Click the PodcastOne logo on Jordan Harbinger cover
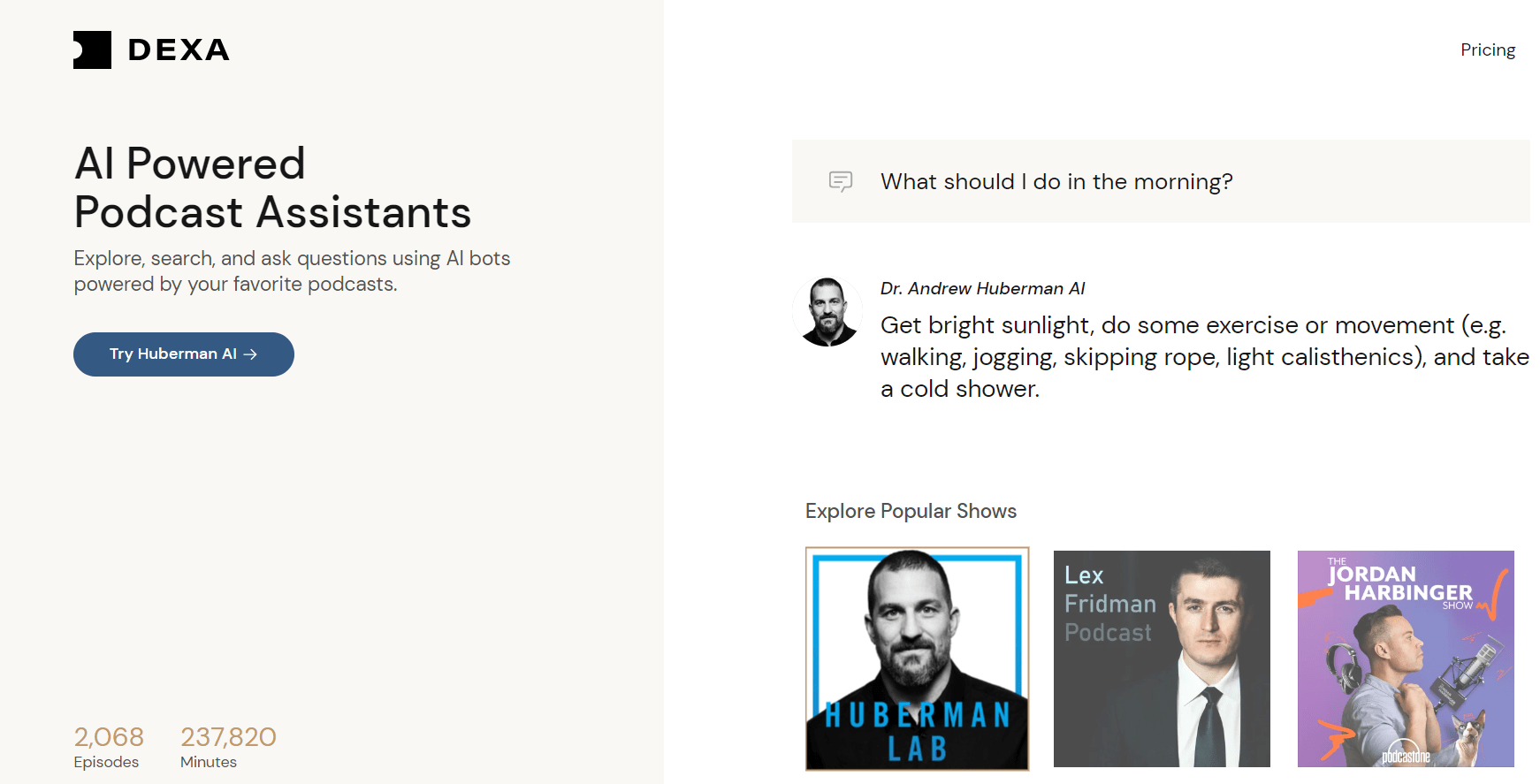1540x784 pixels. point(1406,752)
